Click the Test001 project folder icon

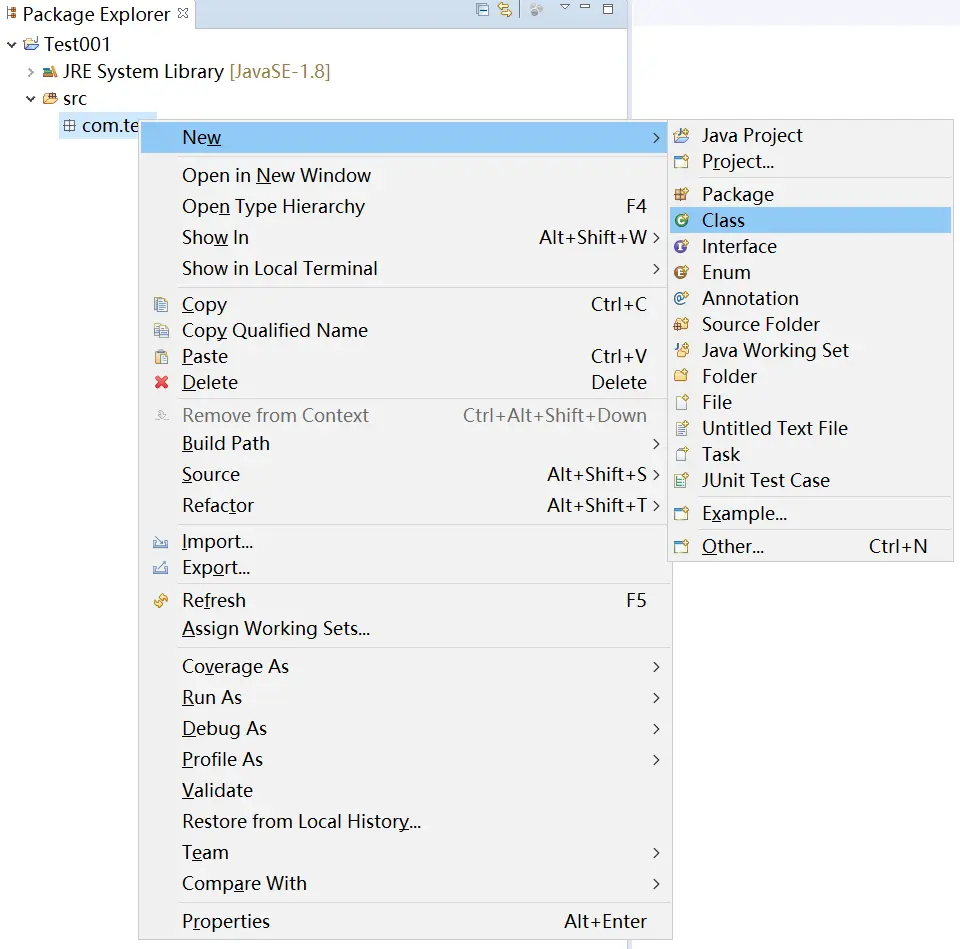(31, 44)
